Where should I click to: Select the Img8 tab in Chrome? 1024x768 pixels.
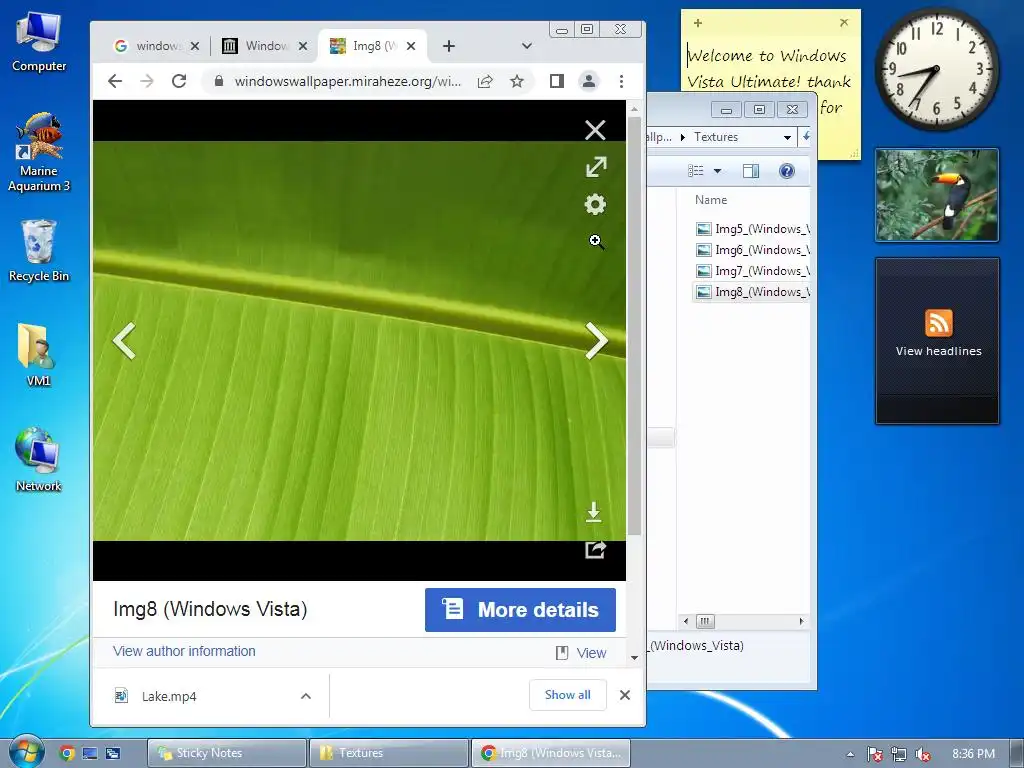coord(372,46)
